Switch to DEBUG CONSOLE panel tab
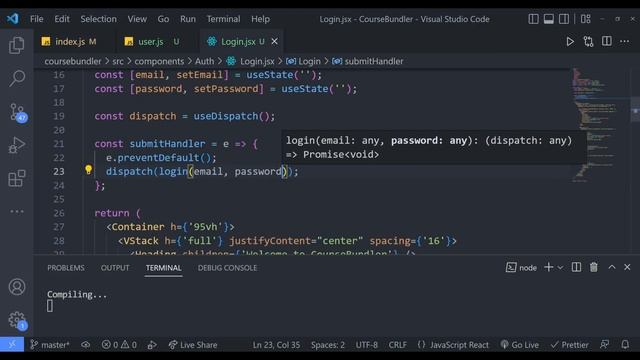 click(227, 268)
